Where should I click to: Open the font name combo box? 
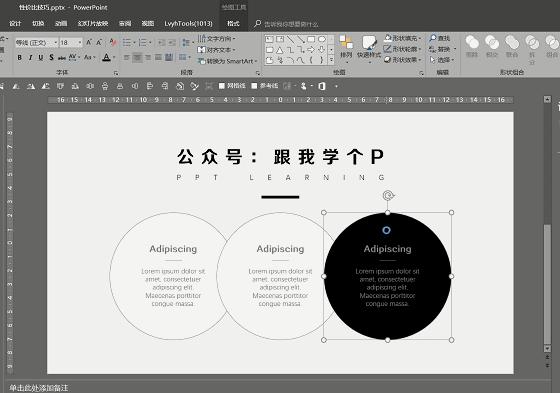tap(36, 43)
